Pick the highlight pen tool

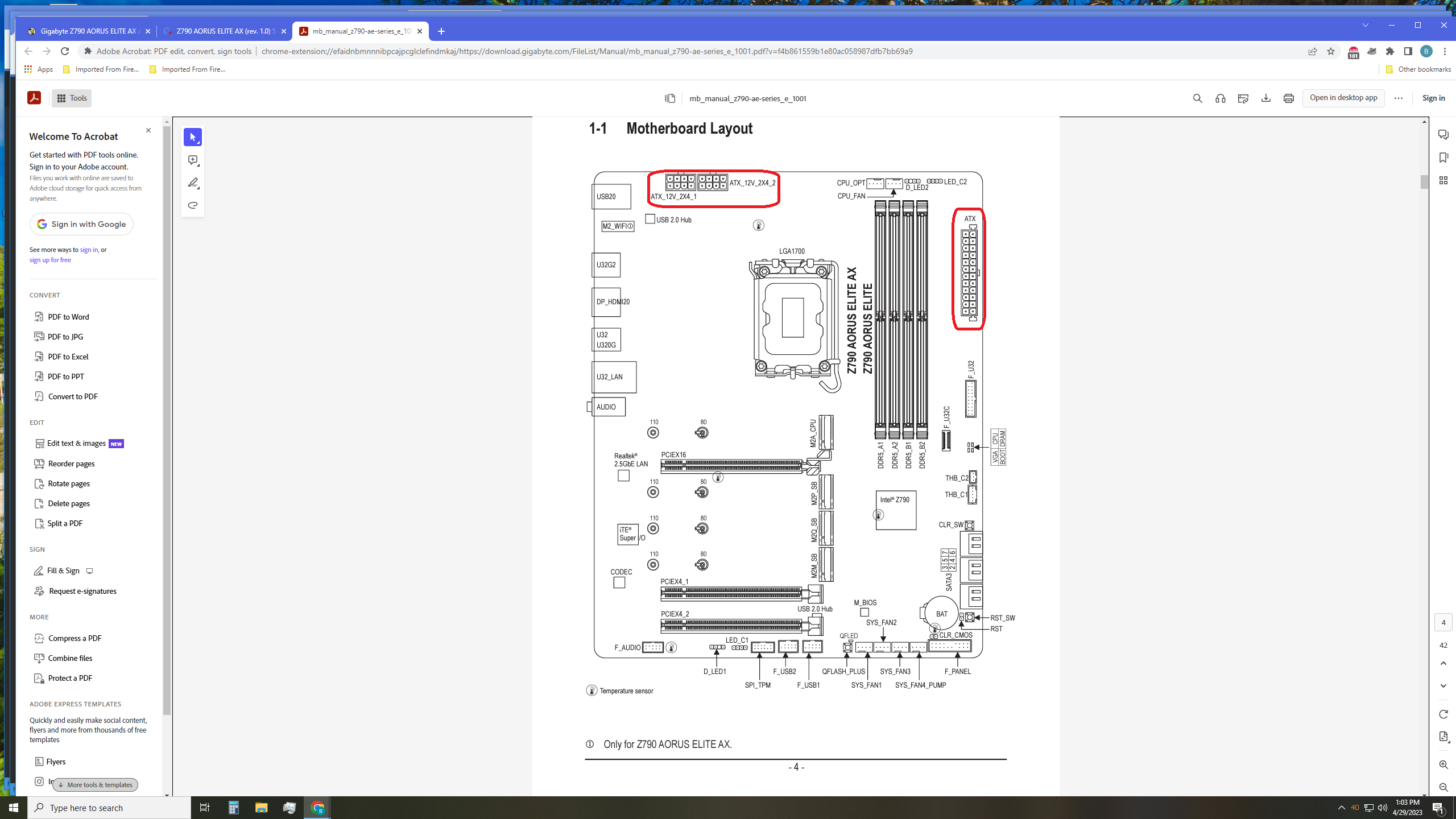coord(193,183)
